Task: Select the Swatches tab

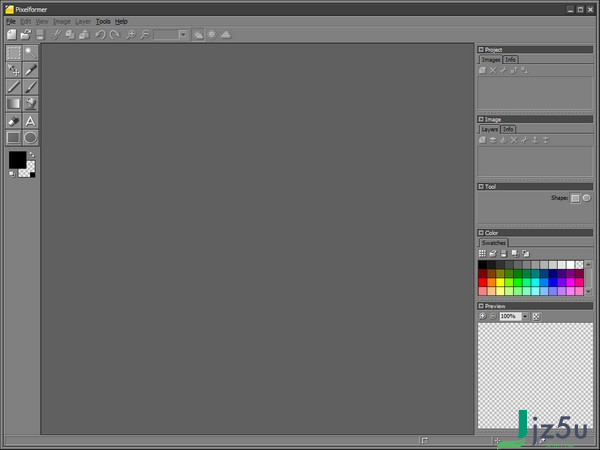Action: [x=494, y=243]
